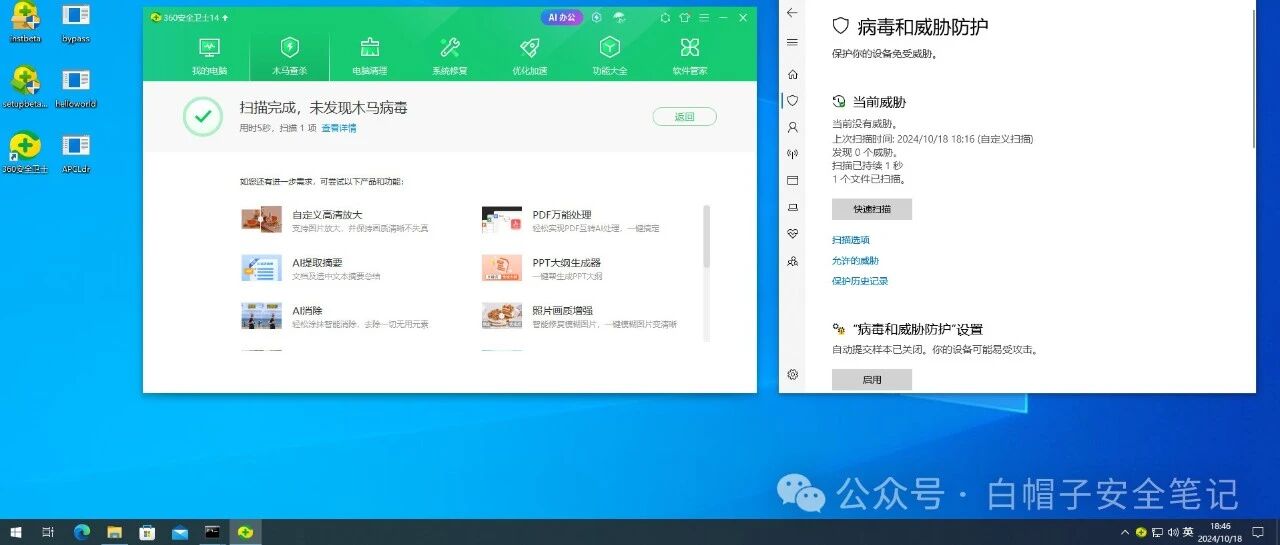Expand Windows Security hamburger navigation menu

point(793,42)
